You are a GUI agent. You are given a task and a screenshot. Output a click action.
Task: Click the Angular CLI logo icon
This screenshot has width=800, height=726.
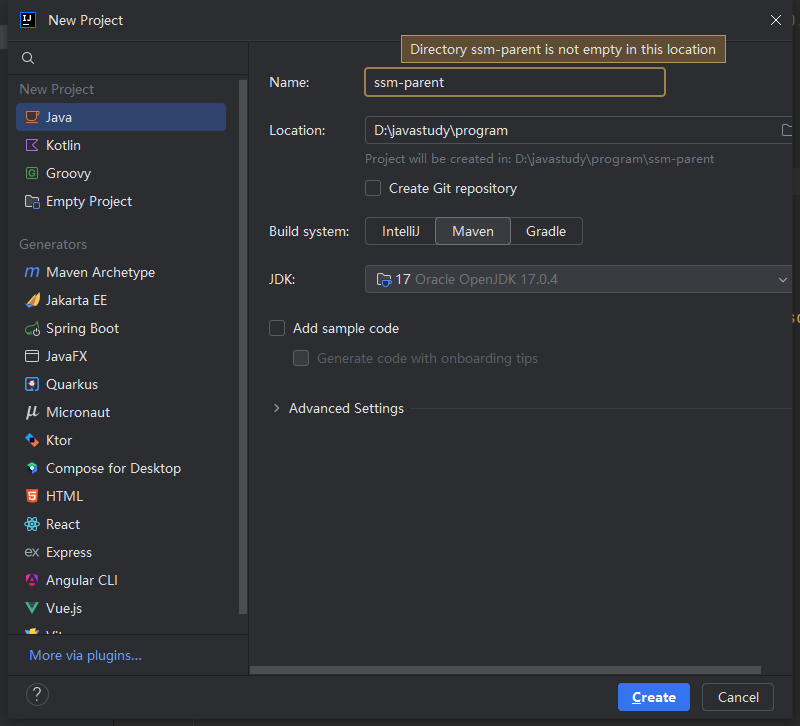coord(32,580)
